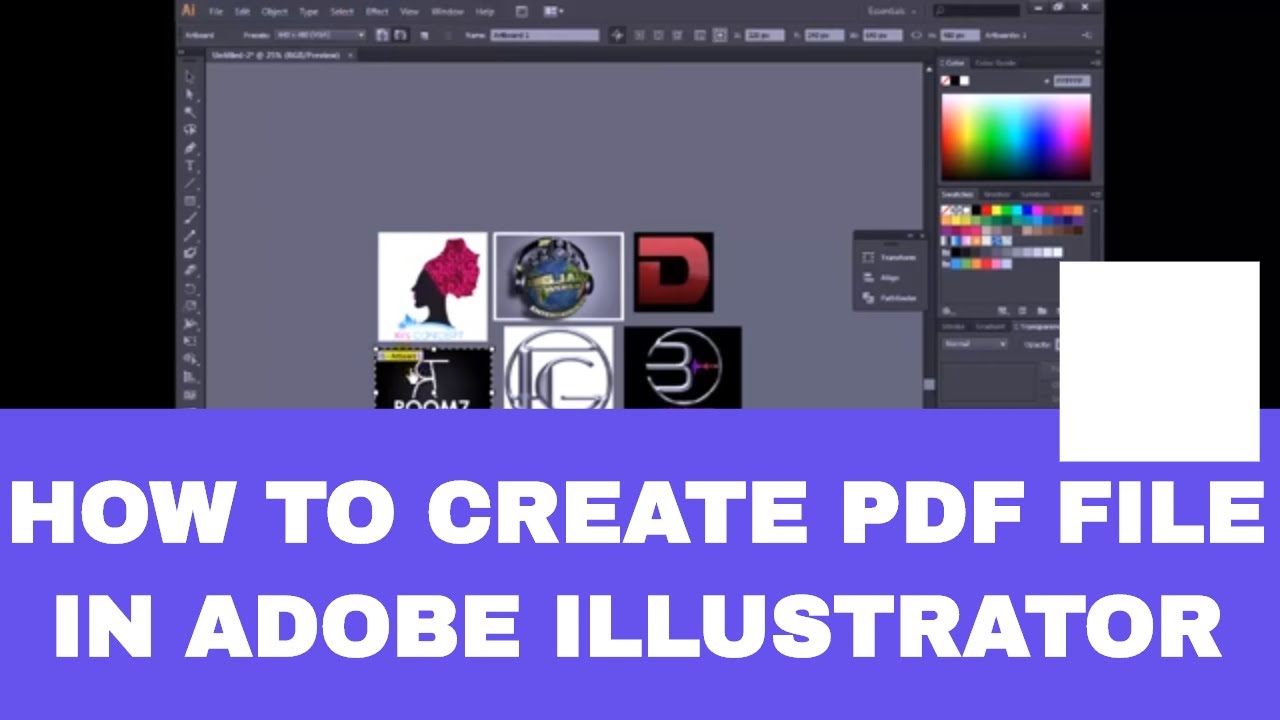Select the Paintbrush tool
The width and height of the screenshot is (1280, 720).
click(190, 218)
